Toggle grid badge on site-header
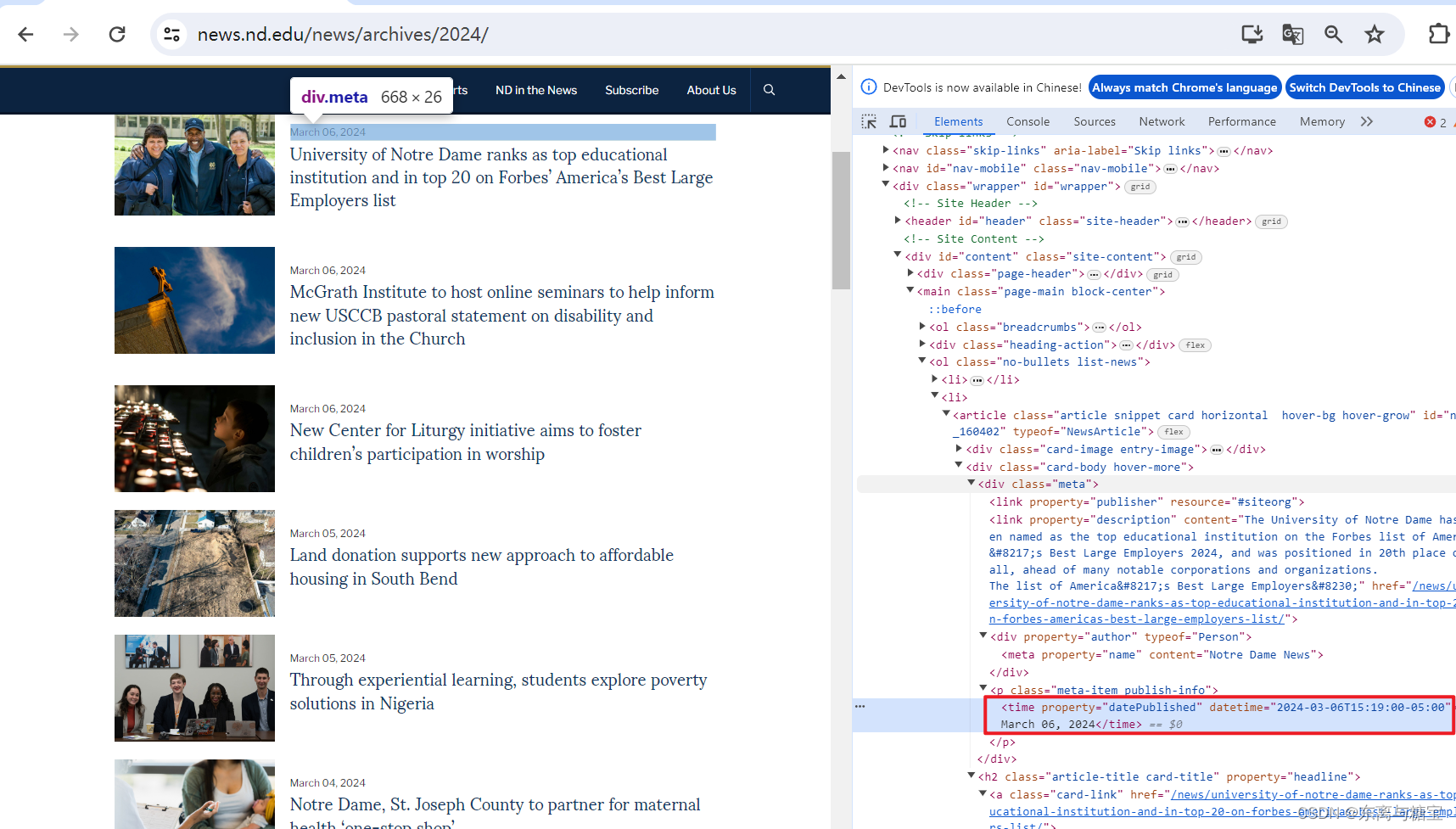Image resolution: width=1456 pixels, height=829 pixels. [x=1271, y=221]
